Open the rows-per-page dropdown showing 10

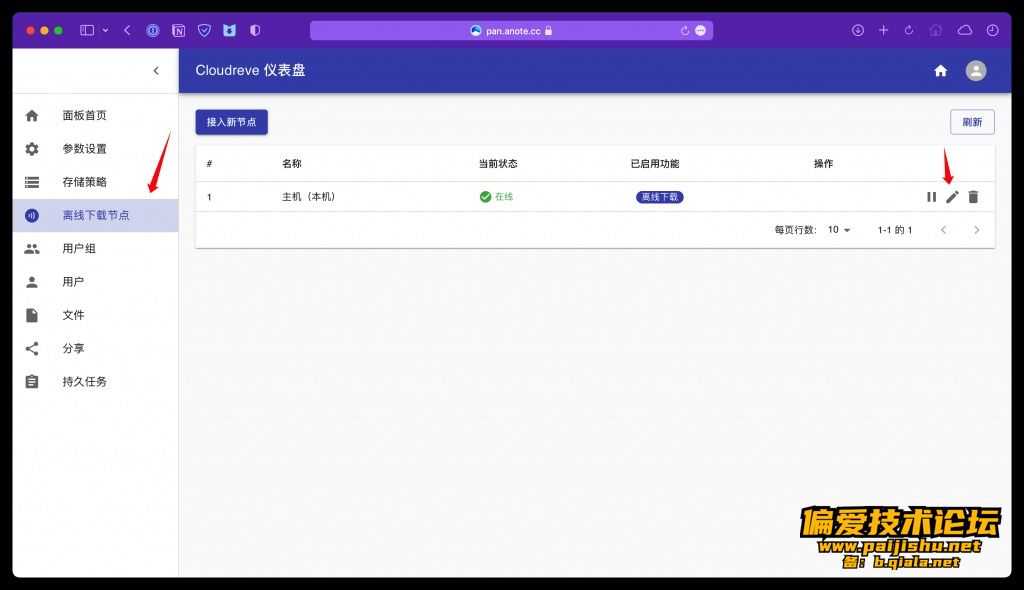click(839, 230)
